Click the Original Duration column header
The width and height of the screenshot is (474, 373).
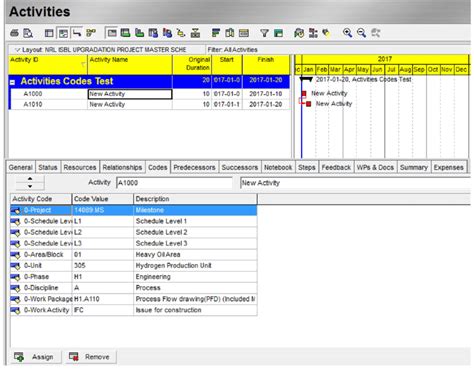coord(192,65)
